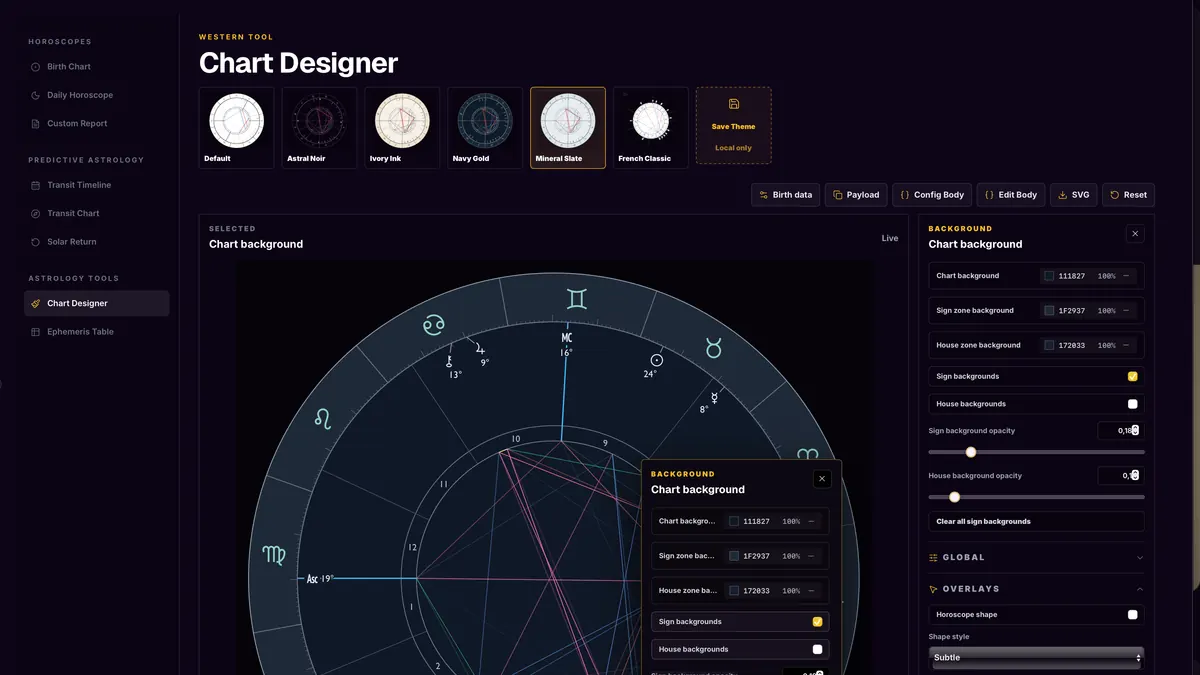1200x675 pixels.
Task: Click the Save Theme floppy icon
Action: click(x=734, y=104)
